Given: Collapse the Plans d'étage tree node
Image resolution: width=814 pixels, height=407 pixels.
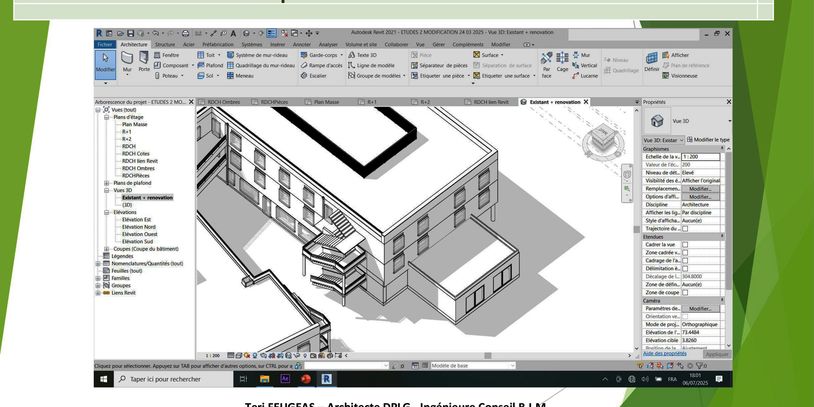Looking at the screenshot, I should (x=106, y=117).
